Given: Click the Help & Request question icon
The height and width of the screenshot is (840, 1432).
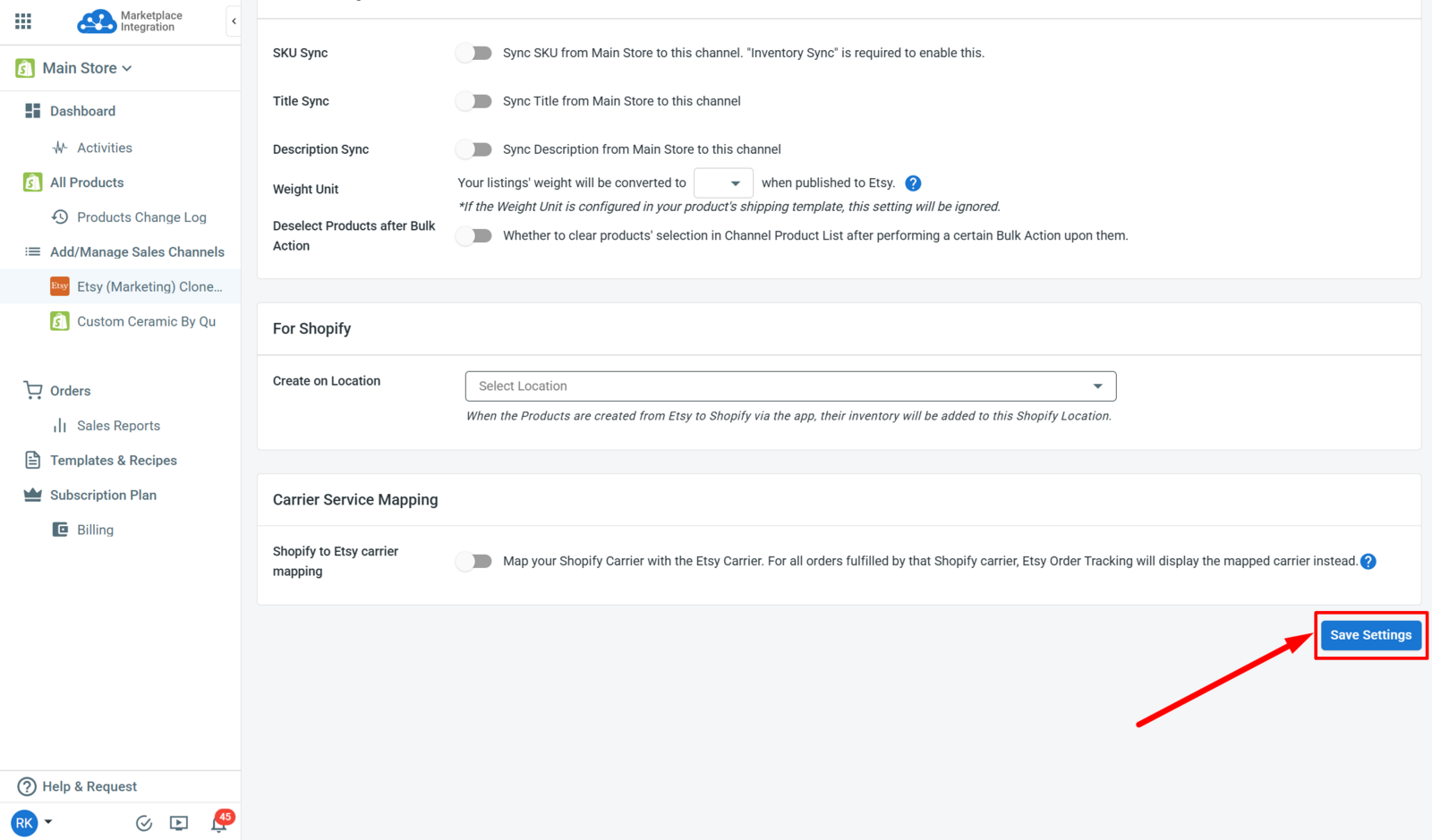Looking at the screenshot, I should coord(27,786).
